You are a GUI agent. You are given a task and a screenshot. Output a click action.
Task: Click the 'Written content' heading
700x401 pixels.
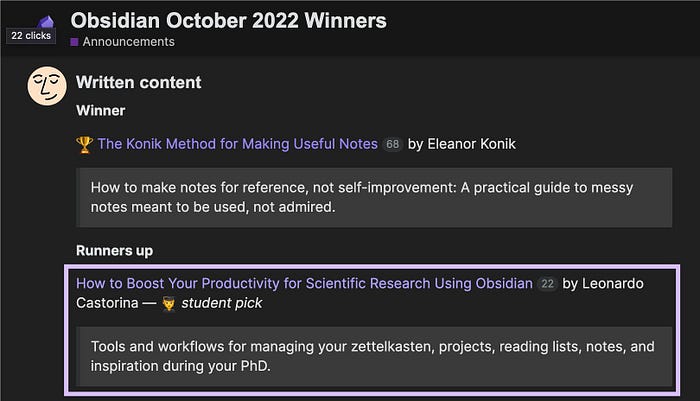tap(138, 82)
